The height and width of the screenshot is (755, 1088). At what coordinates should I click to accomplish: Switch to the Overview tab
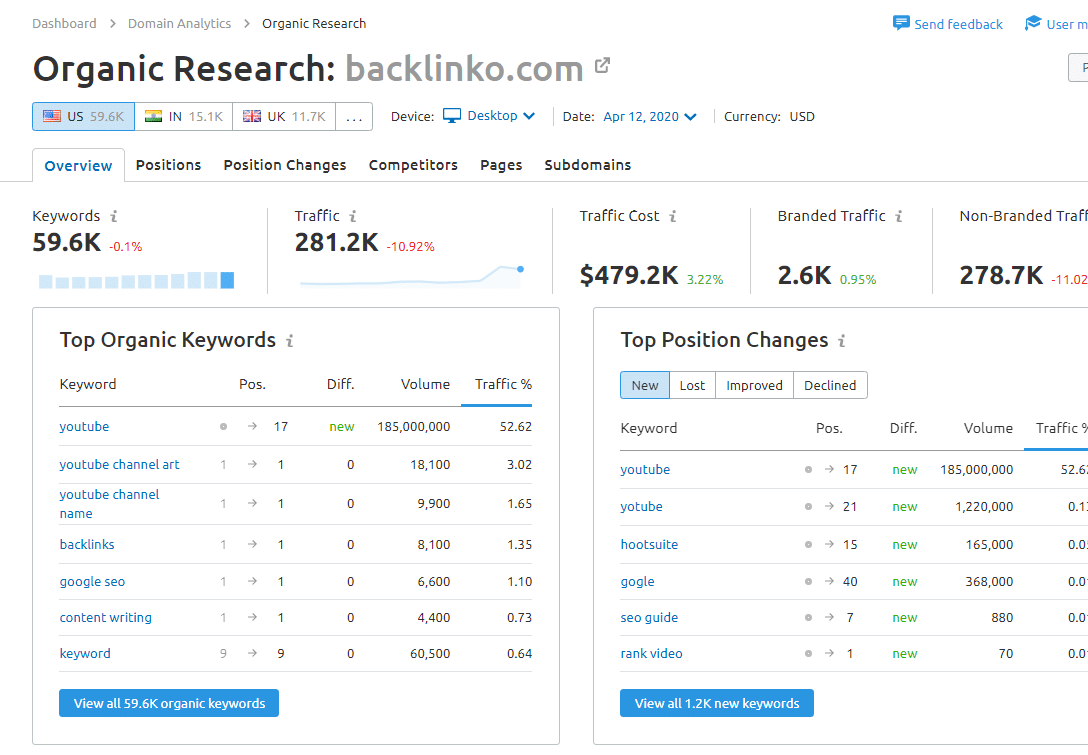click(x=78, y=166)
